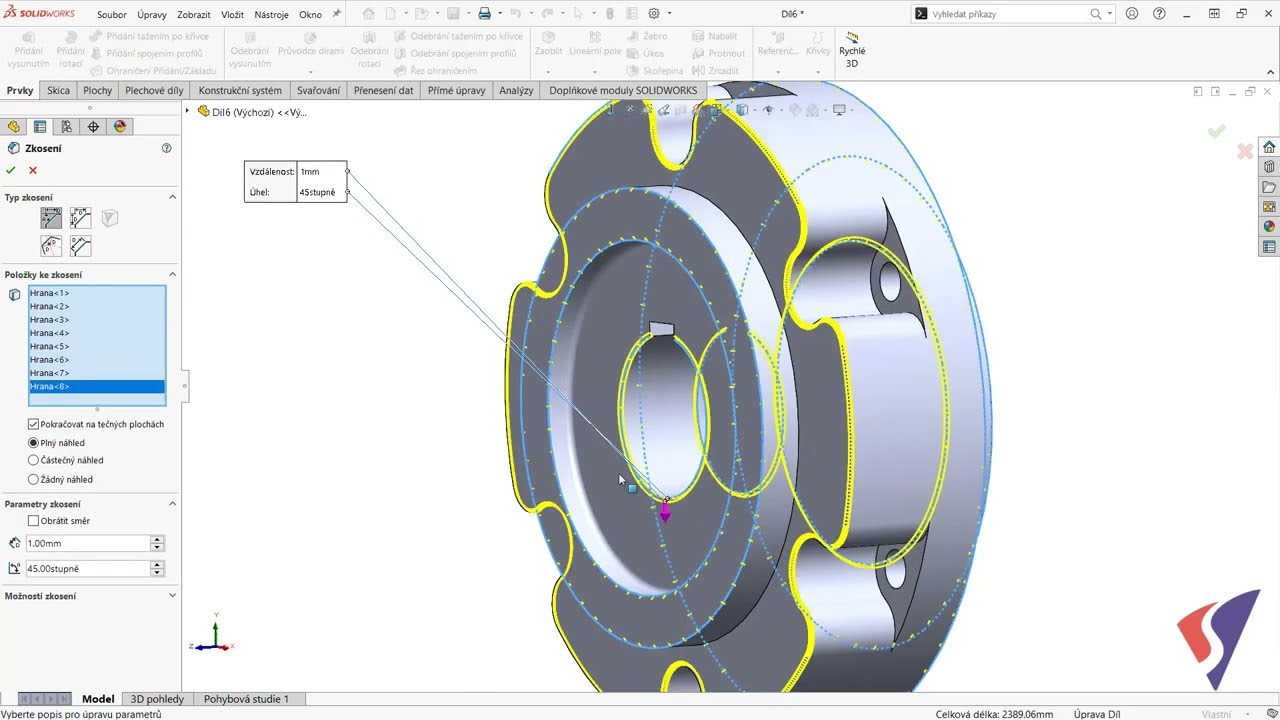Open the DisplayManager tab icon
This screenshot has width=1280, height=720.
click(120, 127)
